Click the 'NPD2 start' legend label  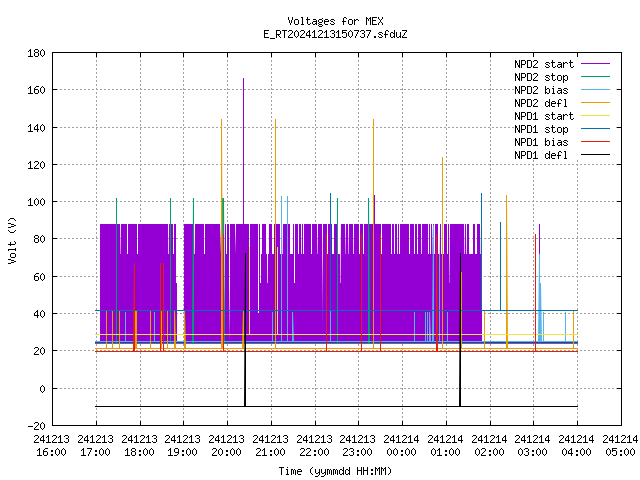[x=544, y=64]
